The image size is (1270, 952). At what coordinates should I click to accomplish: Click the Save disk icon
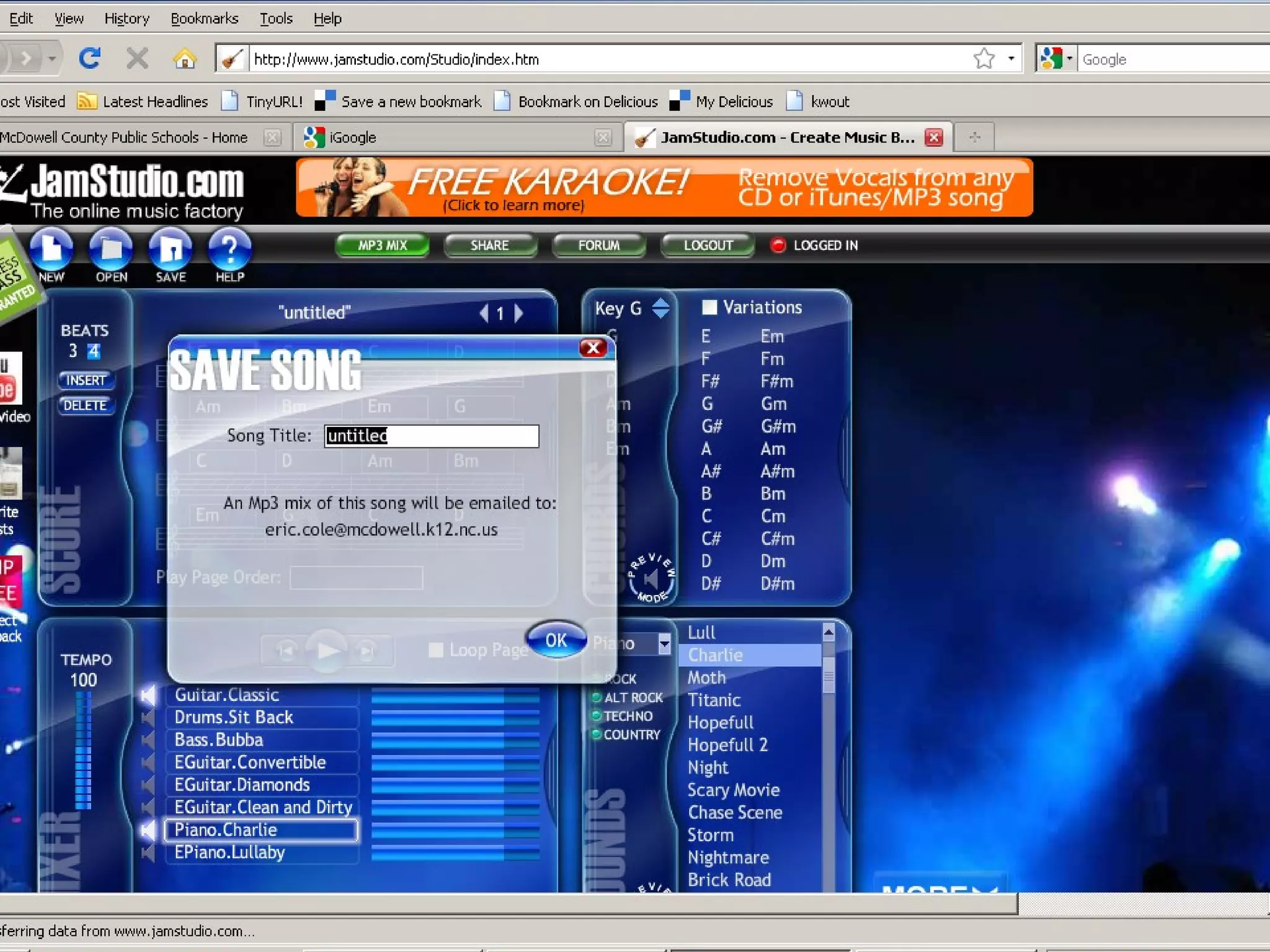(x=171, y=249)
